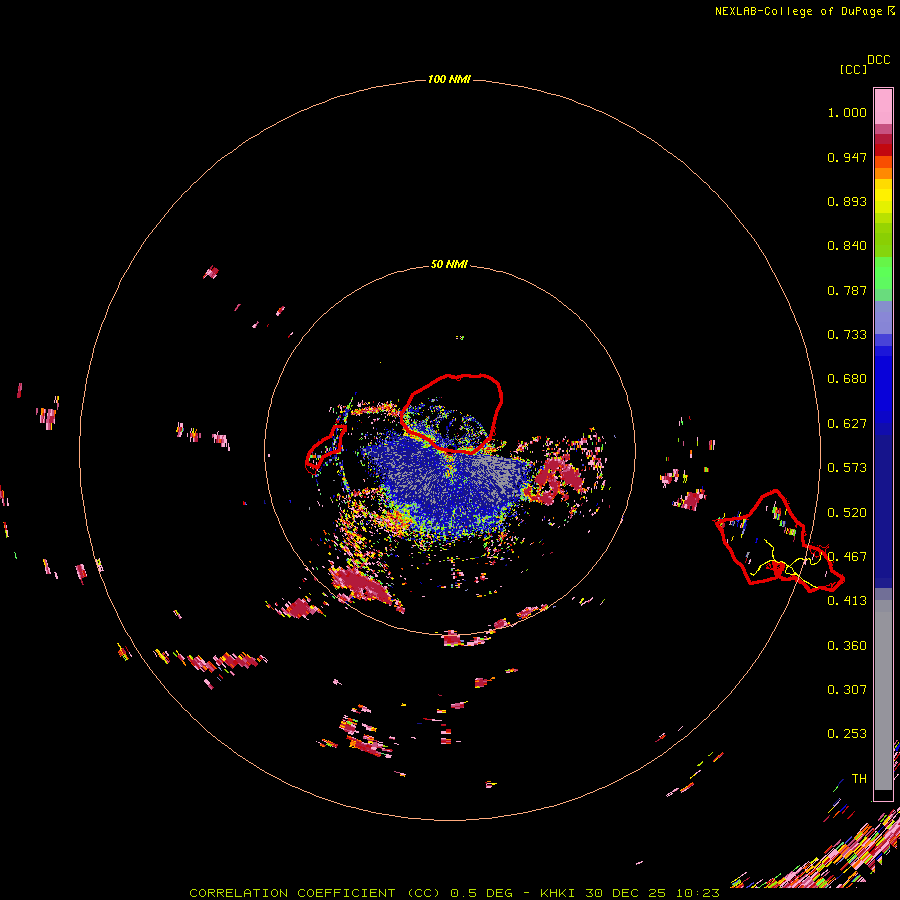The height and width of the screenshot is (900, 900).
Task: Click the TH threshold label
Action: click(859, 779)
